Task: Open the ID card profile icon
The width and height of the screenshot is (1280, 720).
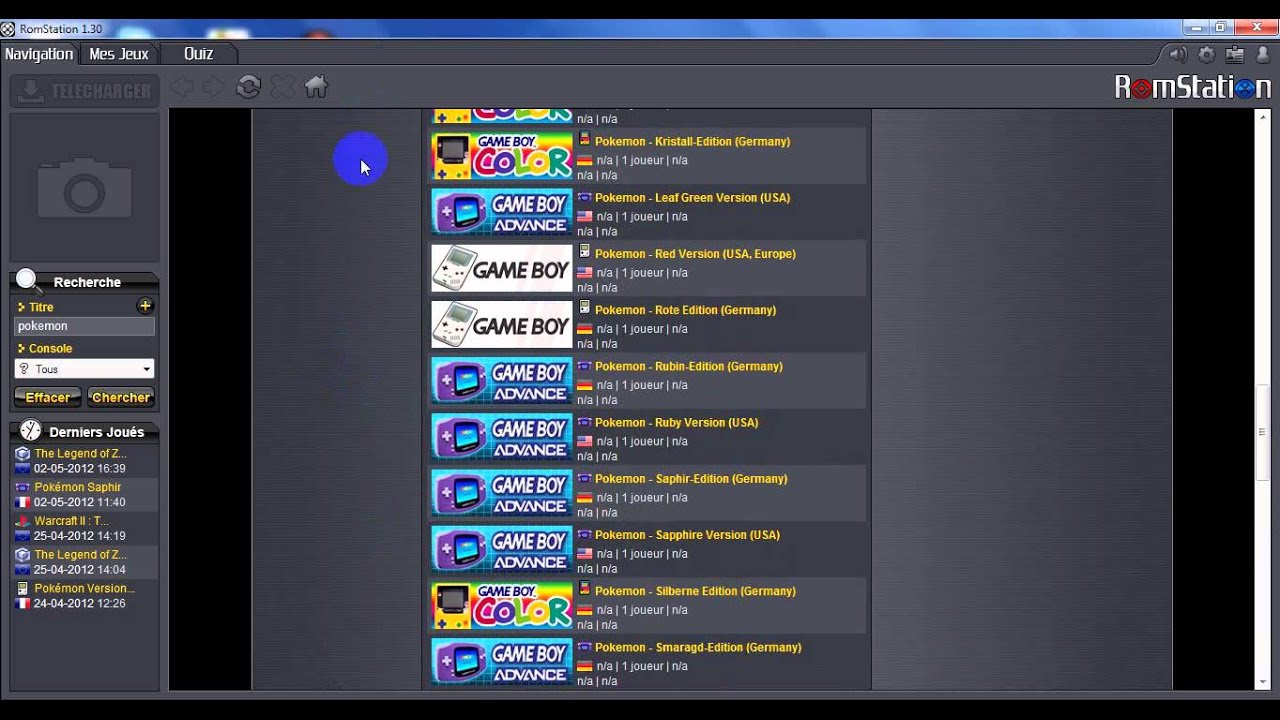Action: coord(1235,55)
